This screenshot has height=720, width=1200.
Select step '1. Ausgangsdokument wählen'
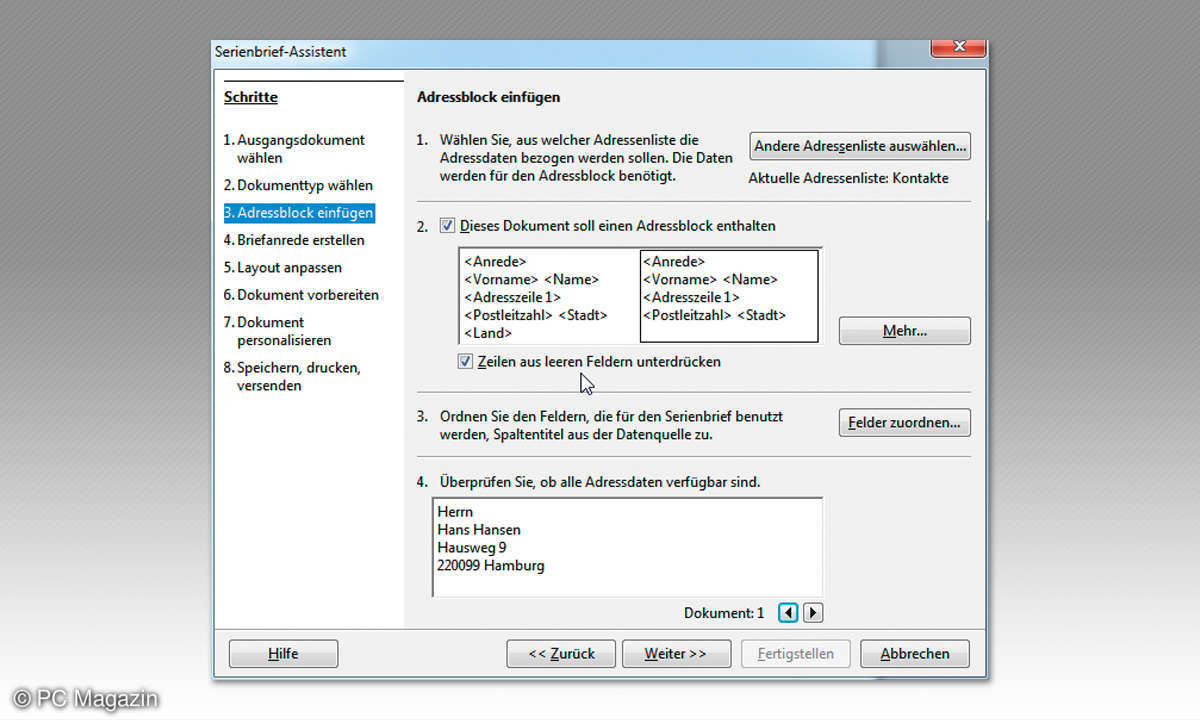[x=294, y=149]
